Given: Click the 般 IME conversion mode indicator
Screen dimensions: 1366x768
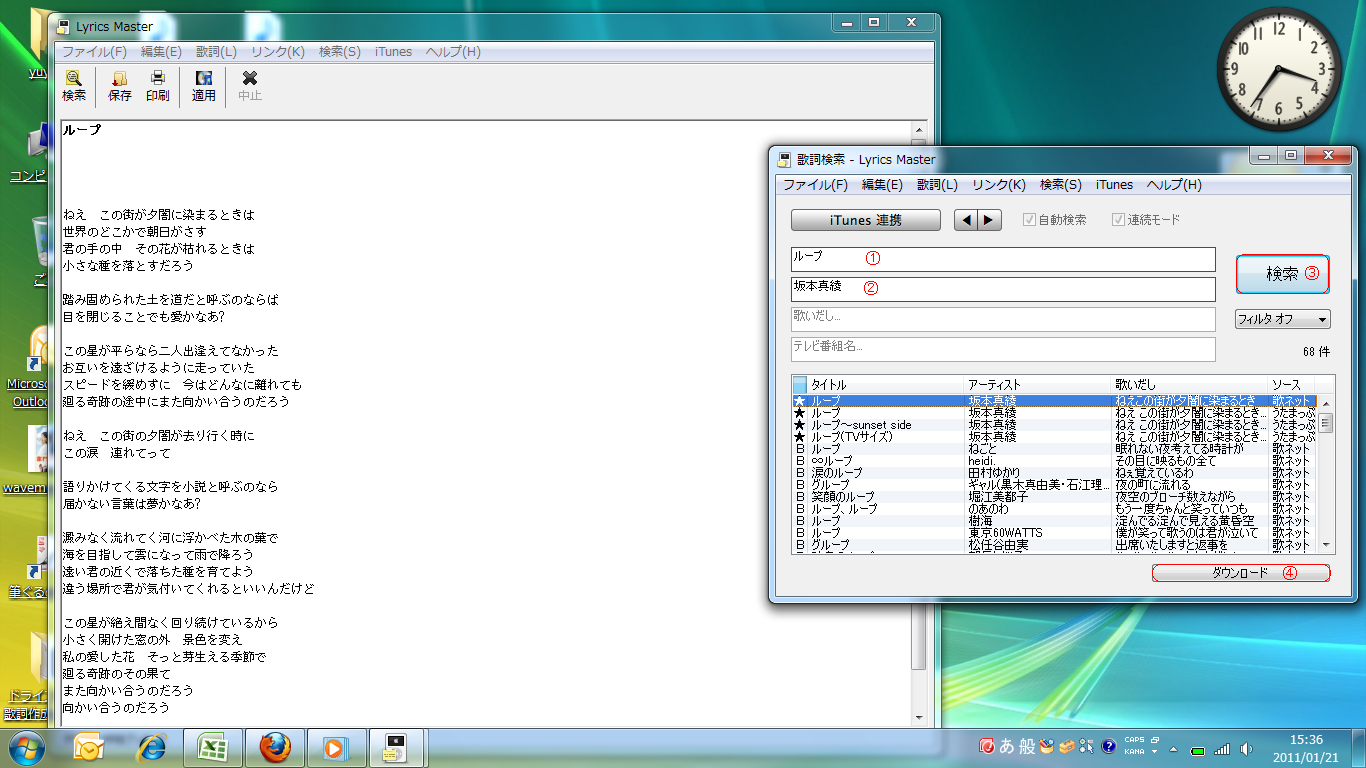Looking at the screenshot, I should point(1027,746).
